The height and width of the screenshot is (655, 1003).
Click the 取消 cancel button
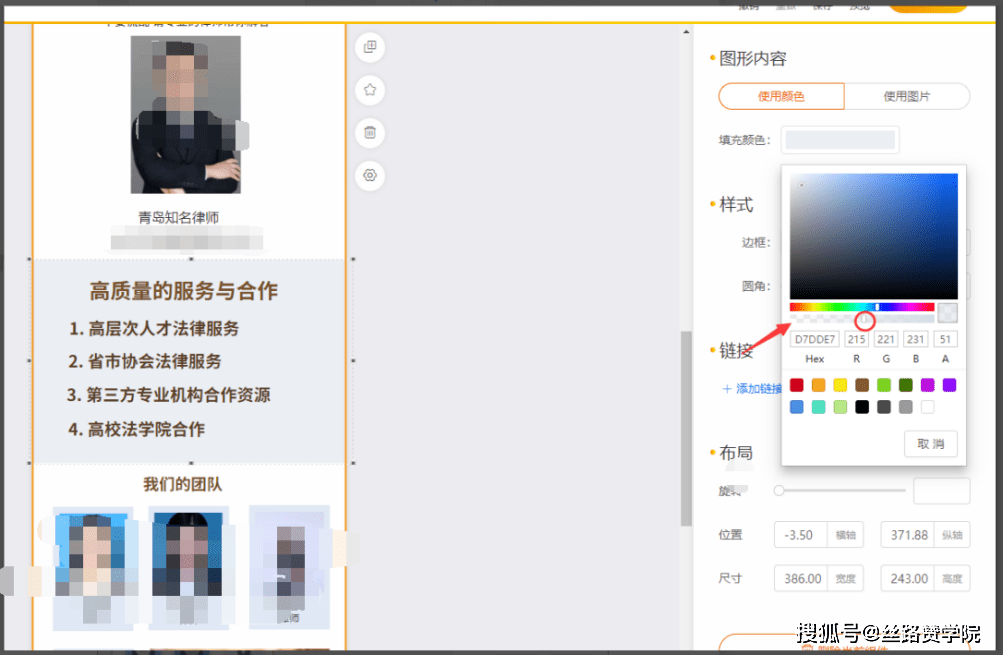pyautogui.click(x=931, y=444)
